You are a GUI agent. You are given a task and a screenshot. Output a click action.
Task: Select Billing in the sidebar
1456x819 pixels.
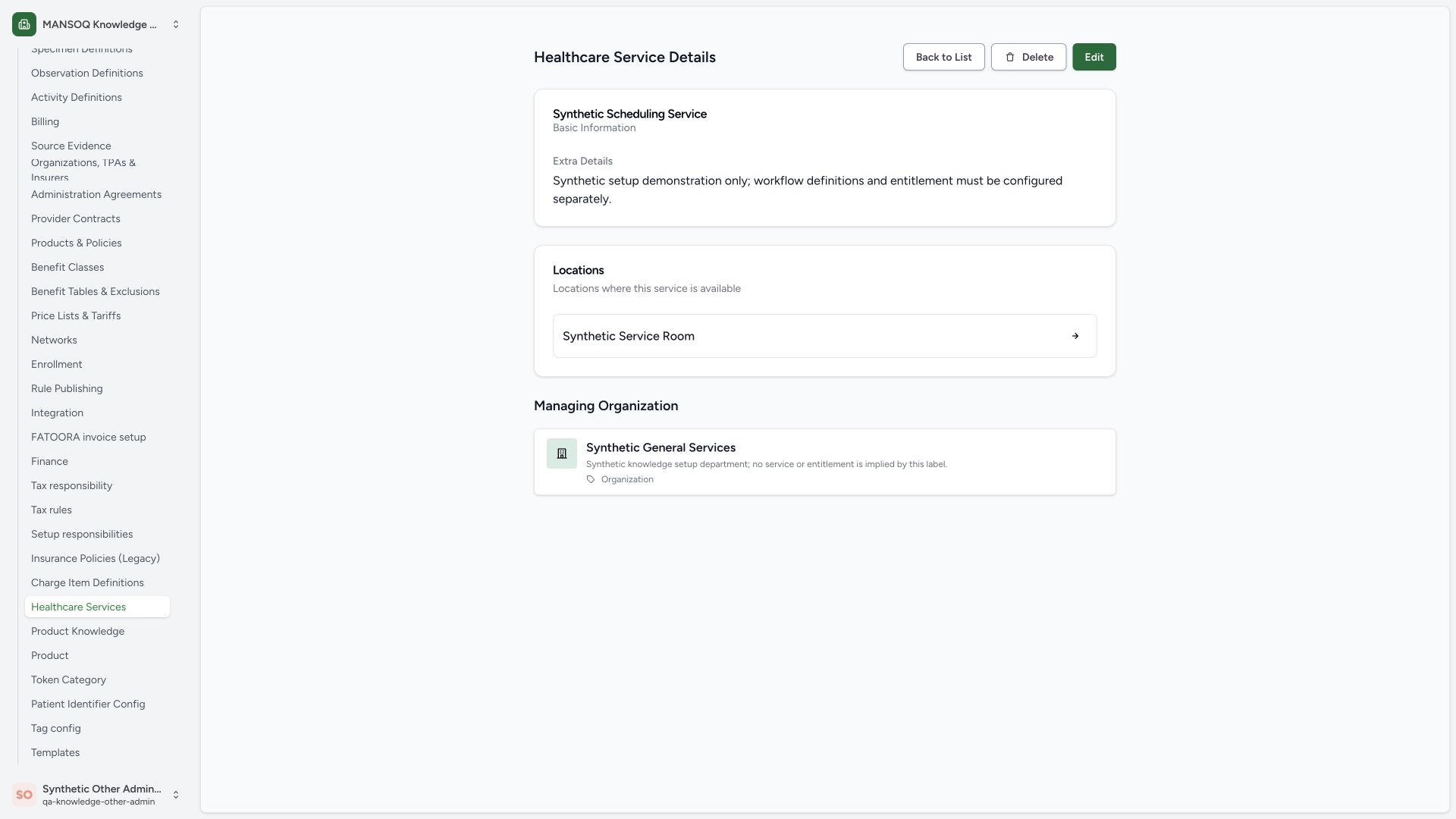[x=97, y=121]
